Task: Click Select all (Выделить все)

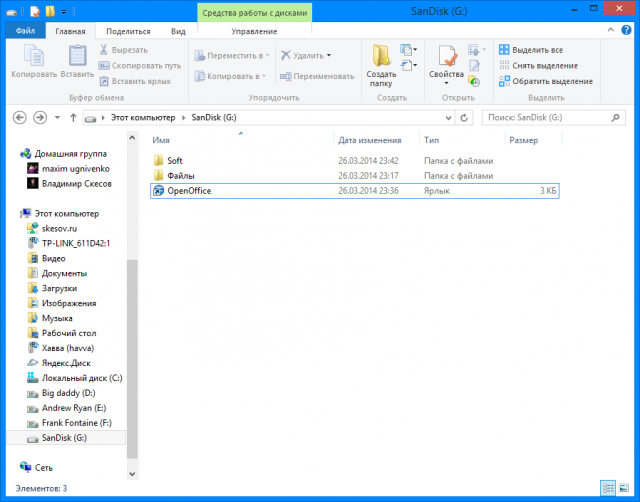Action: 531,50
